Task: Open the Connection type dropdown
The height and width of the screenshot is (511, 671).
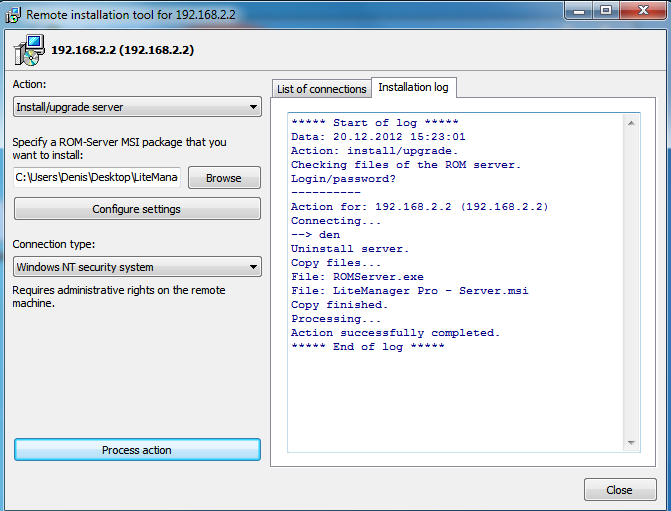Action: click(x=137, y=267)
